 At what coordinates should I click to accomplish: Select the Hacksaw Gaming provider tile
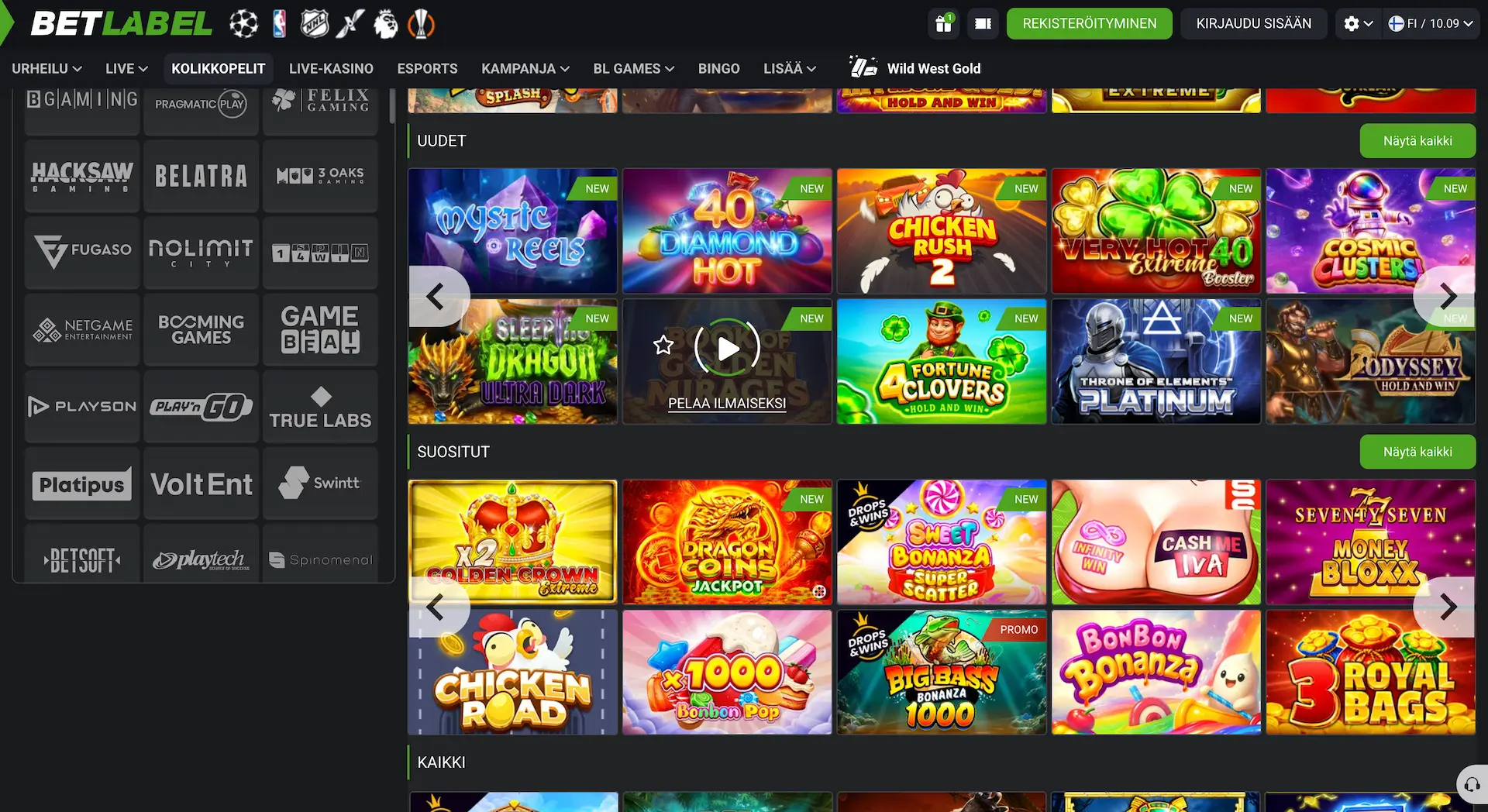[x=82, y=177]
